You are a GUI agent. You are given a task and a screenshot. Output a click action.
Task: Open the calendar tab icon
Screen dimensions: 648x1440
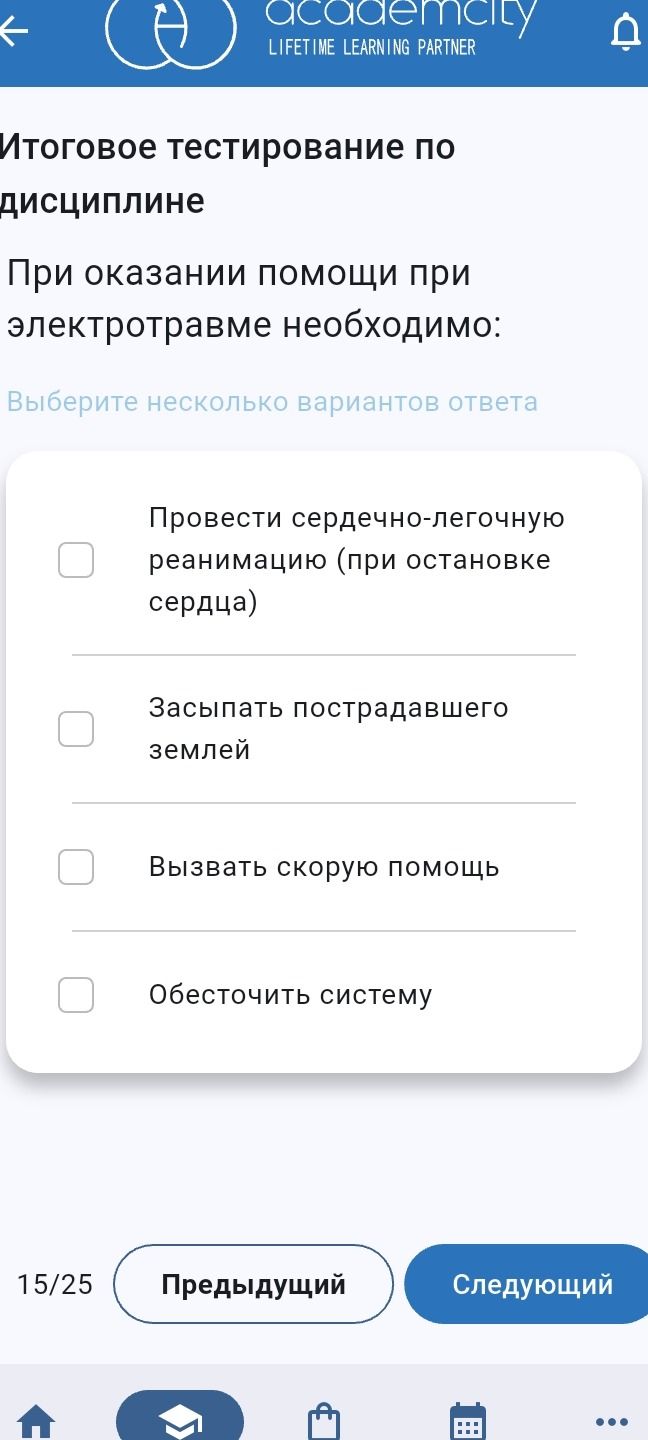tap(468, 1421)
